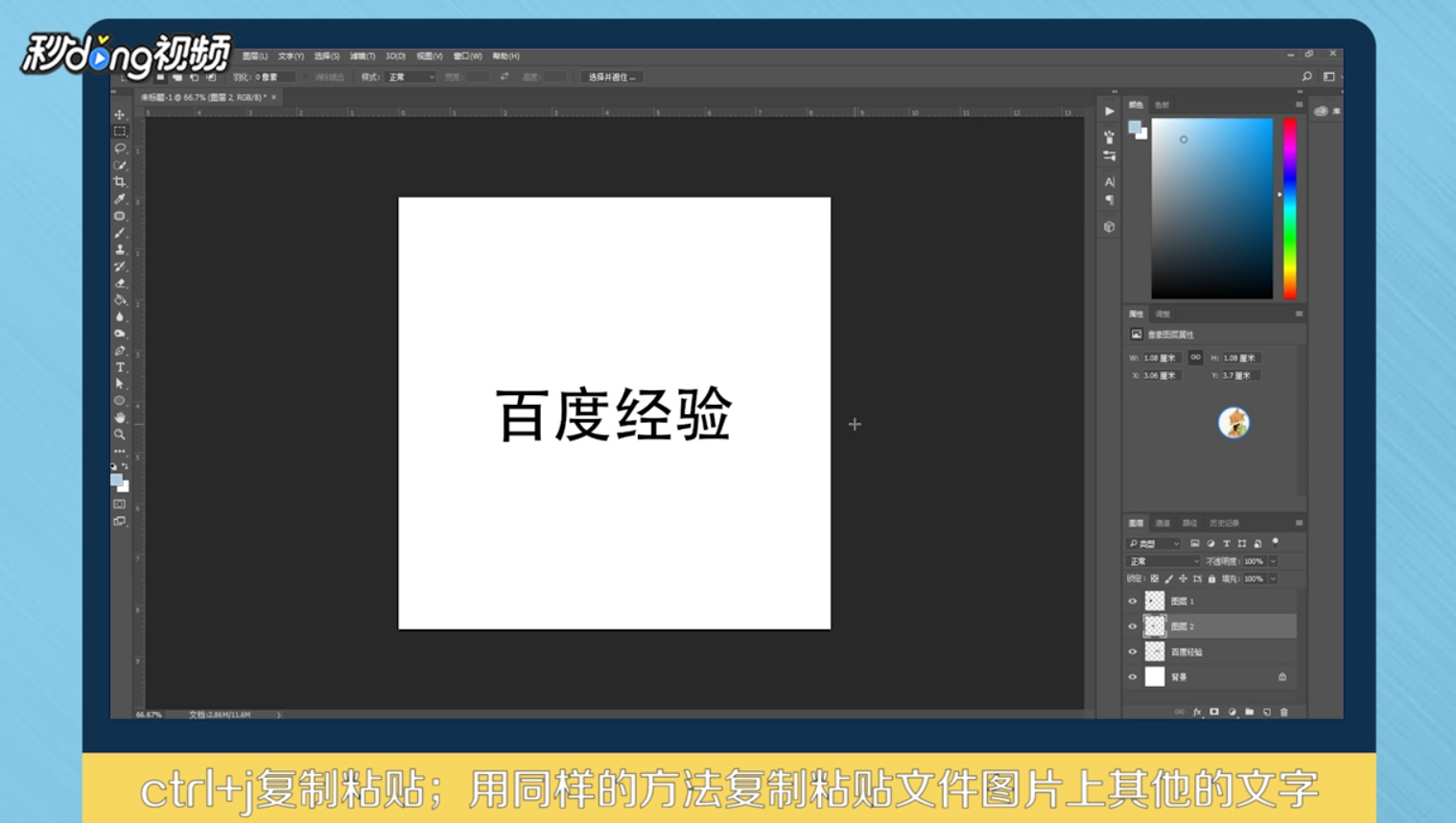Select the Pen tool
1456x823 pixels.
(x=120, y=350)
